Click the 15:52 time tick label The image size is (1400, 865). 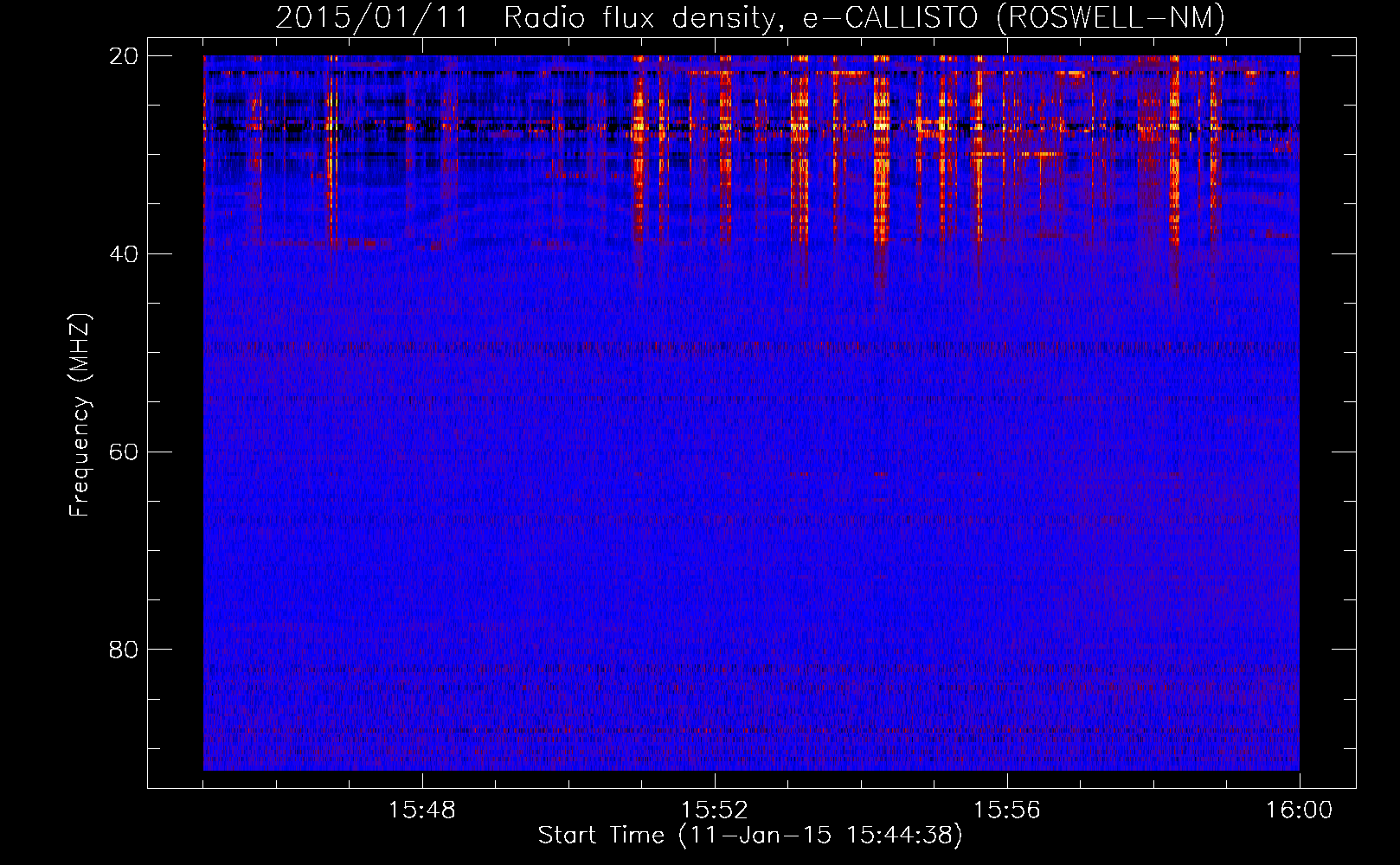[x=714, y=810]
